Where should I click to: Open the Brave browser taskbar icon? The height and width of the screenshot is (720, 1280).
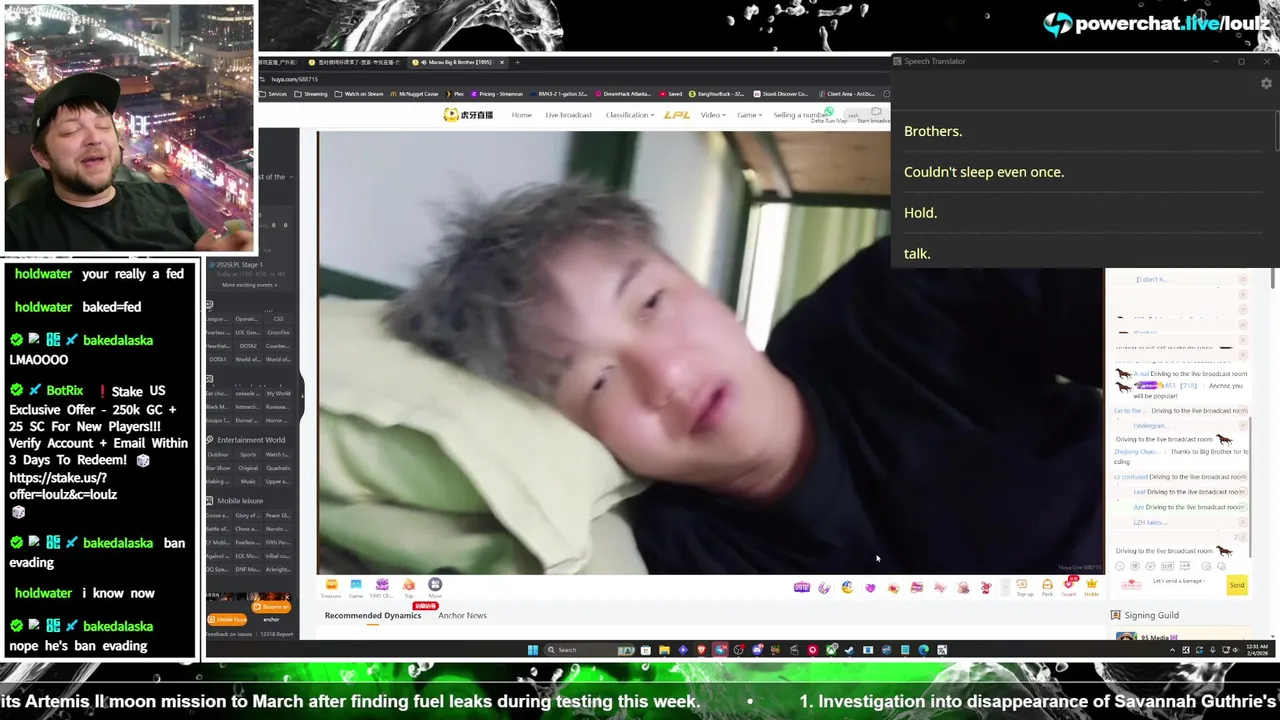click(x=701, y=650)
